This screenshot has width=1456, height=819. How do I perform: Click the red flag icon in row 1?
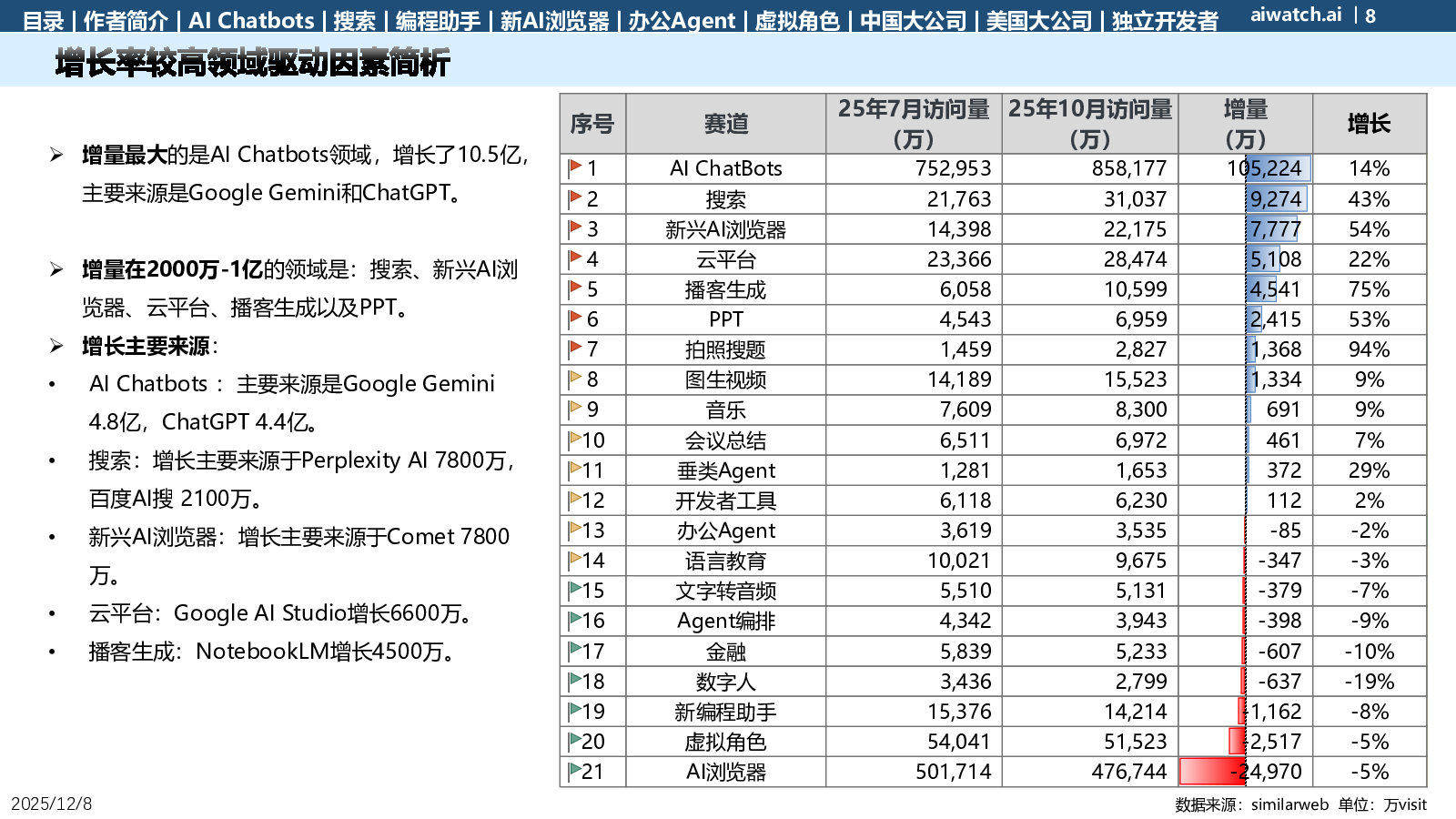pyautogui.click(x=575, y=167)
